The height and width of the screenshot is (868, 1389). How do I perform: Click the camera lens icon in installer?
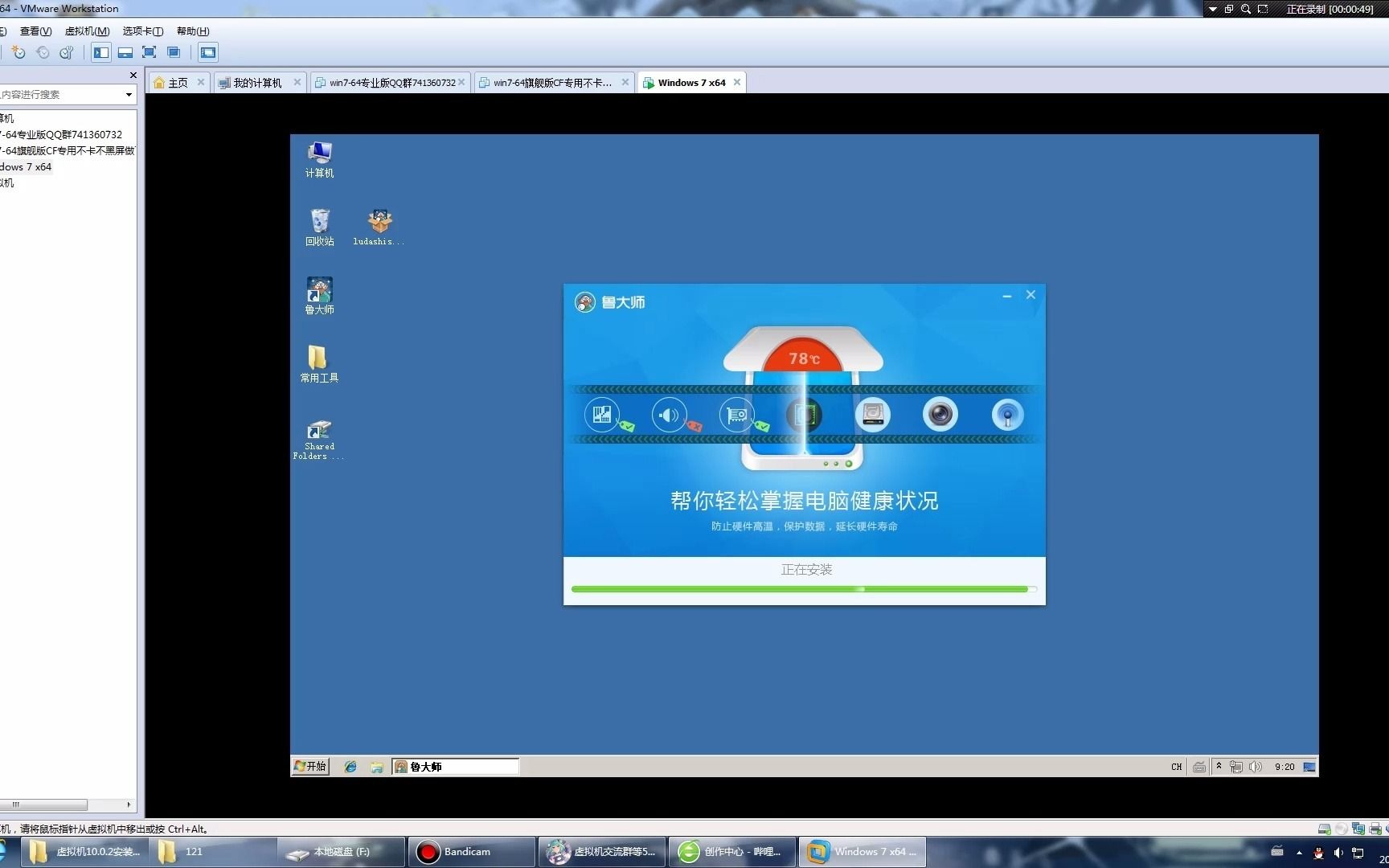[940, 415]
